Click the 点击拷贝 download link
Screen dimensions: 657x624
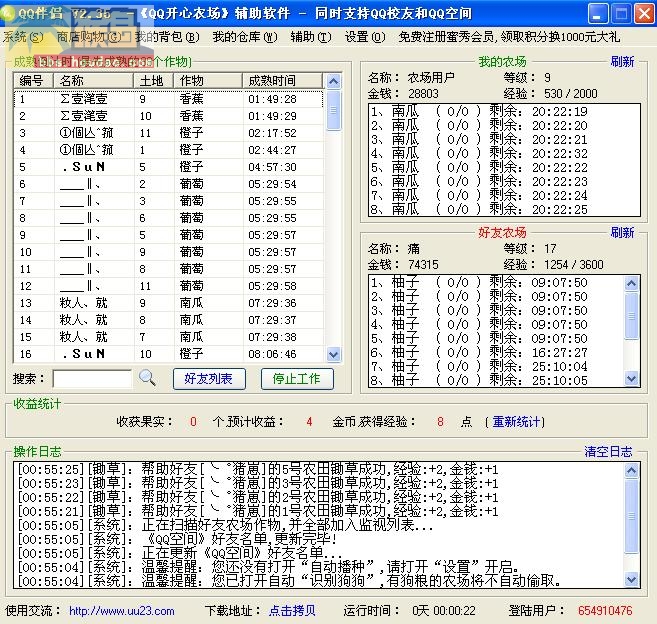(x=292, y=611)
